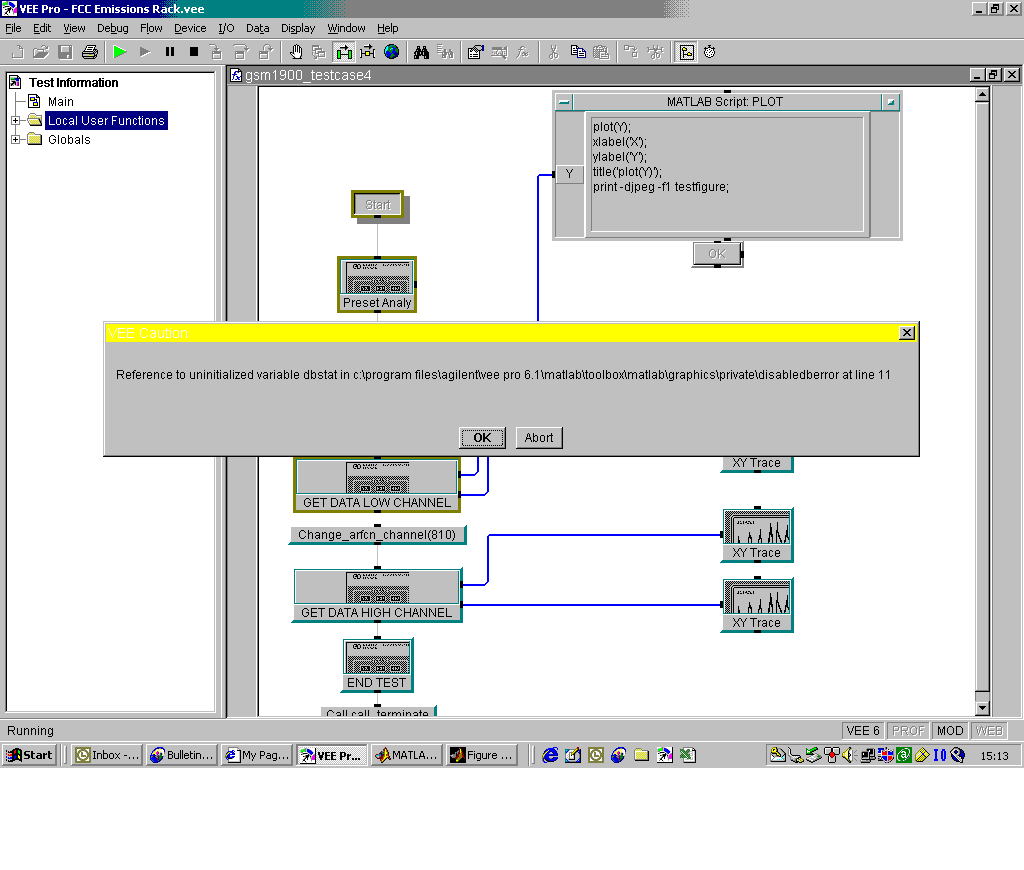Image resolution: width=1024 pixels, height=870 pixels.
Task: Open the Device menu
Action: coord(190,28)
